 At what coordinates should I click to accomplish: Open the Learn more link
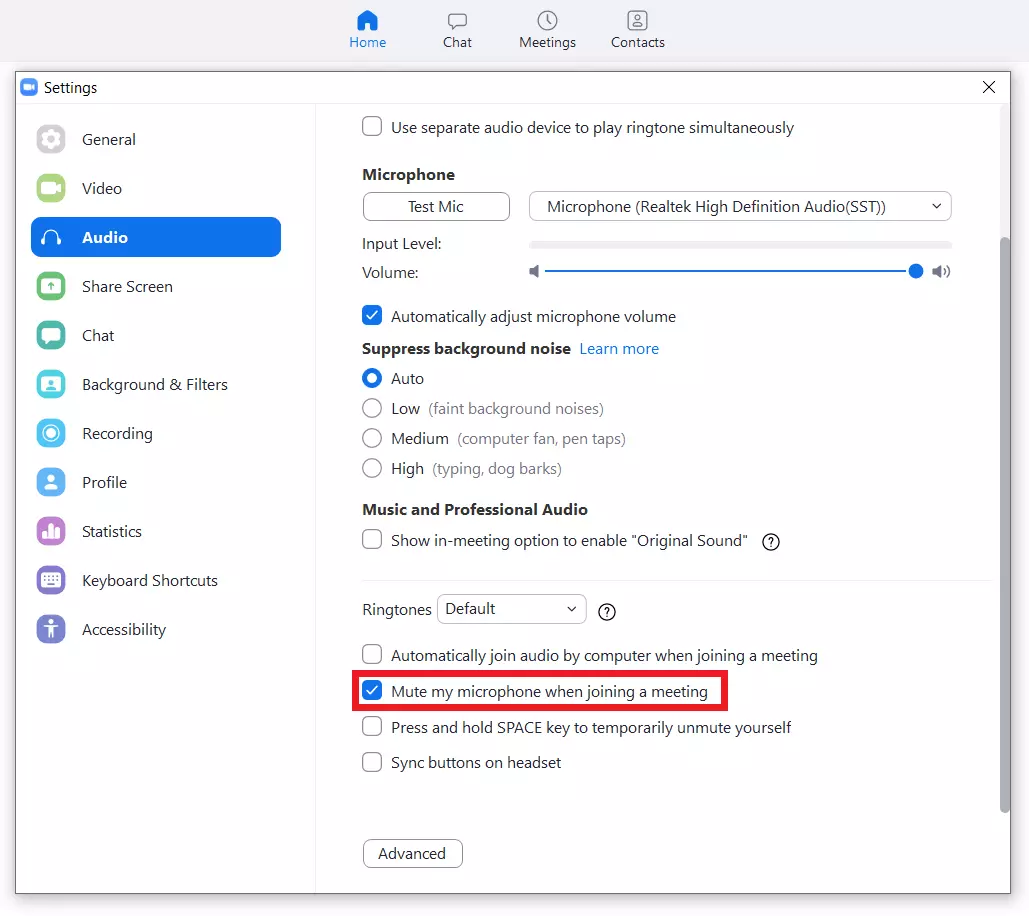coord(619,349)
